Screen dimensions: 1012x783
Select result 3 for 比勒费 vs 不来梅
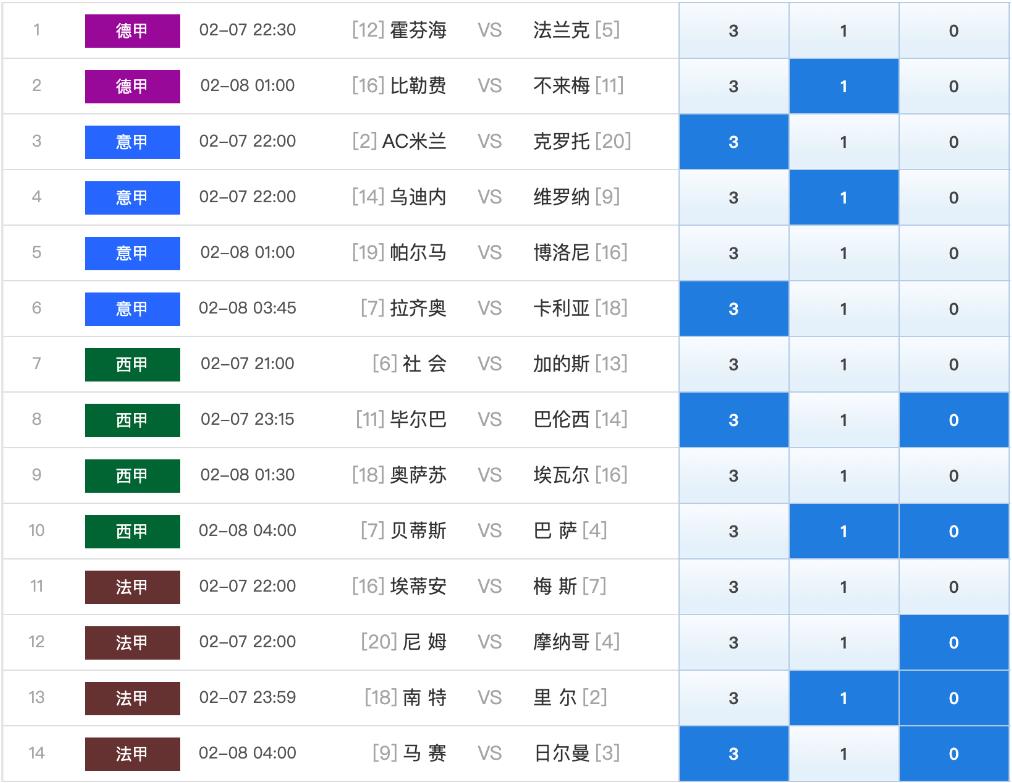[x=734, y=86]
